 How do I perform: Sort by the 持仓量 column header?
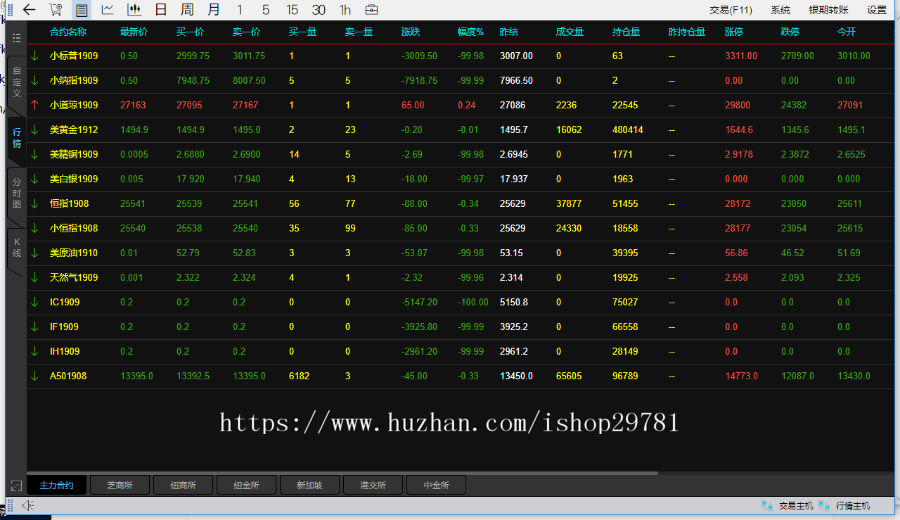(626, 32)
